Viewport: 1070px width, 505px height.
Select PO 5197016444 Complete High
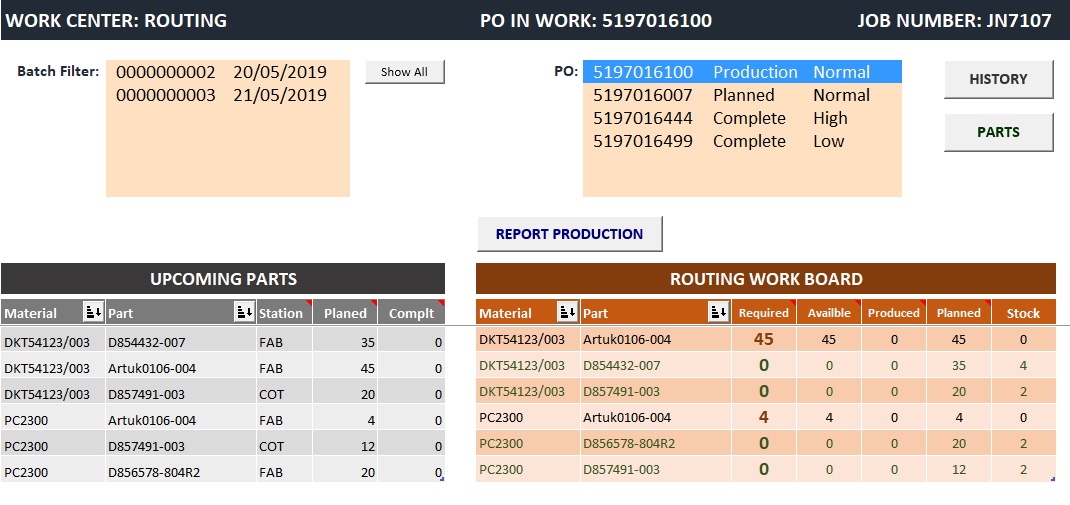coord(742,118)
